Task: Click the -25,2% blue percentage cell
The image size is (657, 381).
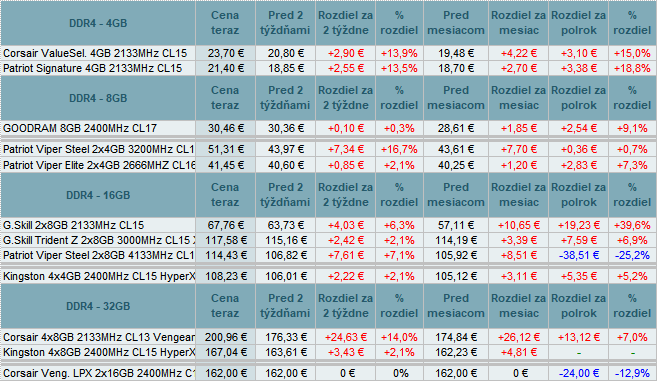Action: click(x=632, y=255)
